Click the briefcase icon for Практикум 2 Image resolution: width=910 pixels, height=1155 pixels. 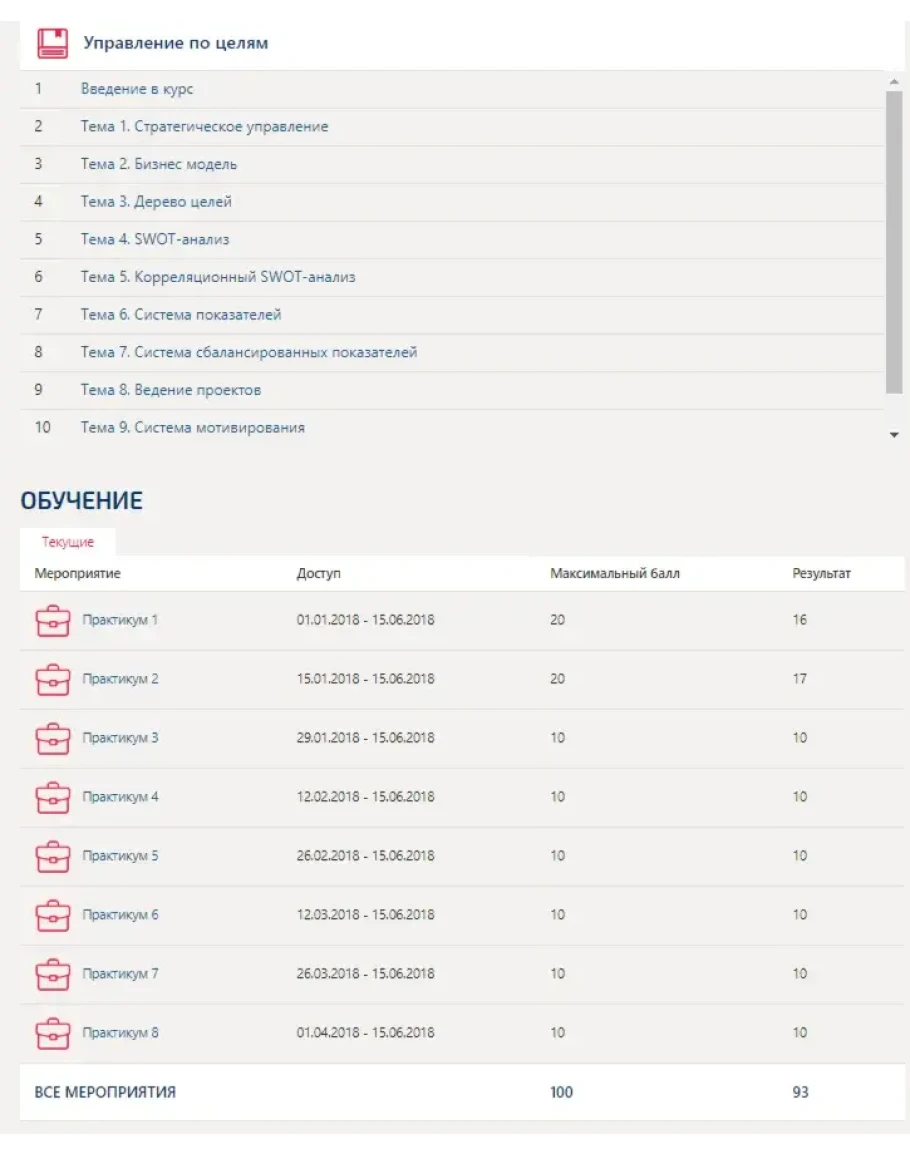coord(52,680)
